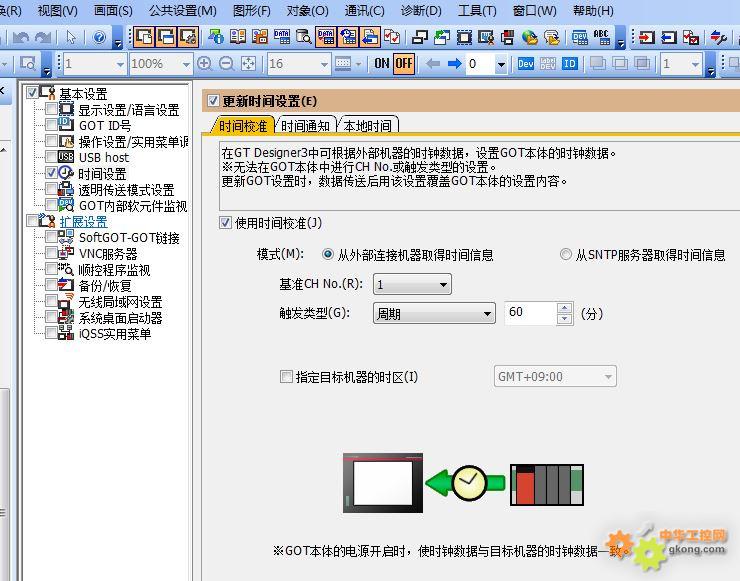Viewport: 740px width, 581px height.
Task: Select 系统桌面启动器 in tree
Action: click(x=120, y=318)
